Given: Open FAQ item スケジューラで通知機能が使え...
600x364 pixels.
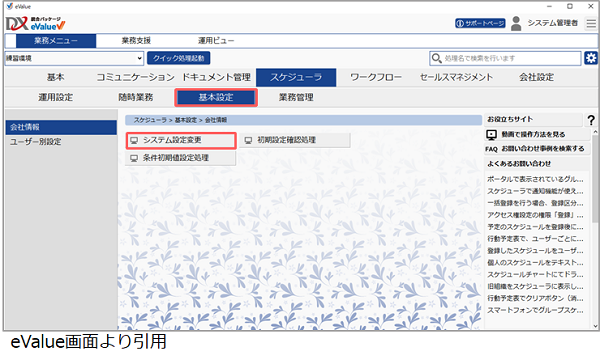Looking at the screenshot, I should pos(535,191).
